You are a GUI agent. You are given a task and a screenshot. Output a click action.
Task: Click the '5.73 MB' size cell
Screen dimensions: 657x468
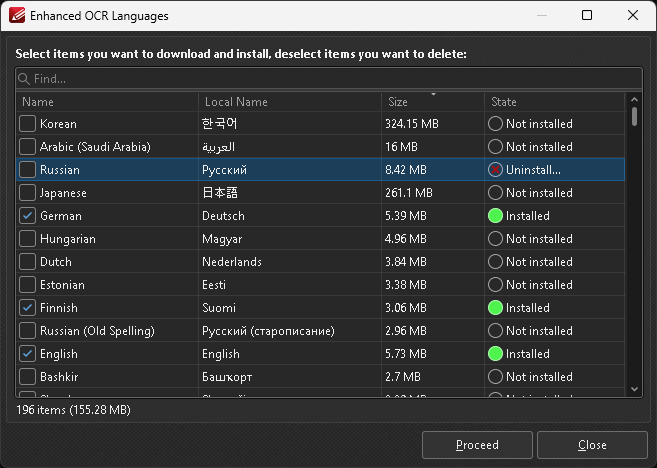coord(433,354)
